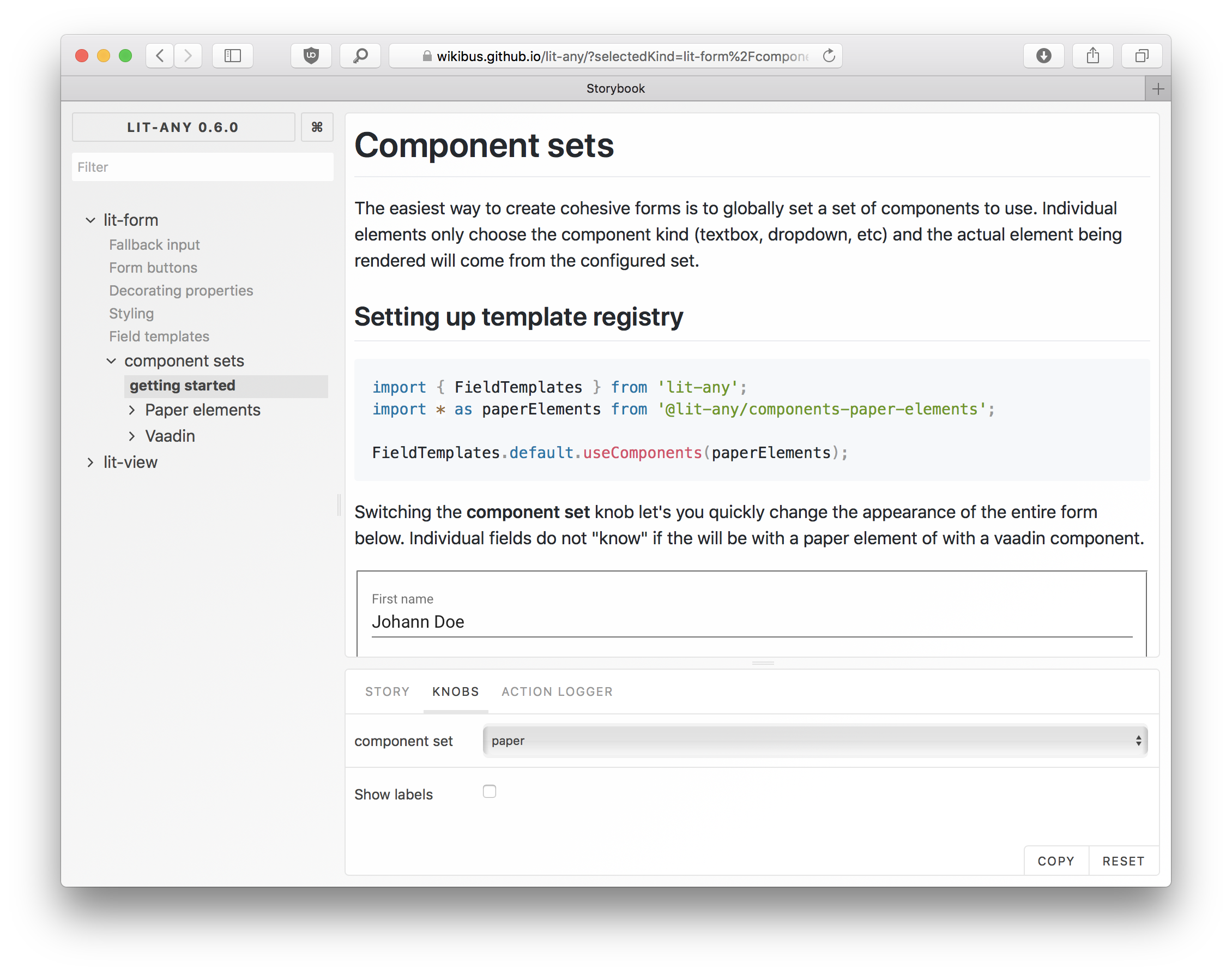Screen dimensions: 1232x974
Task: Click the browser add new tab icon
Action: pyautogui.click(x=1158, y=88)
